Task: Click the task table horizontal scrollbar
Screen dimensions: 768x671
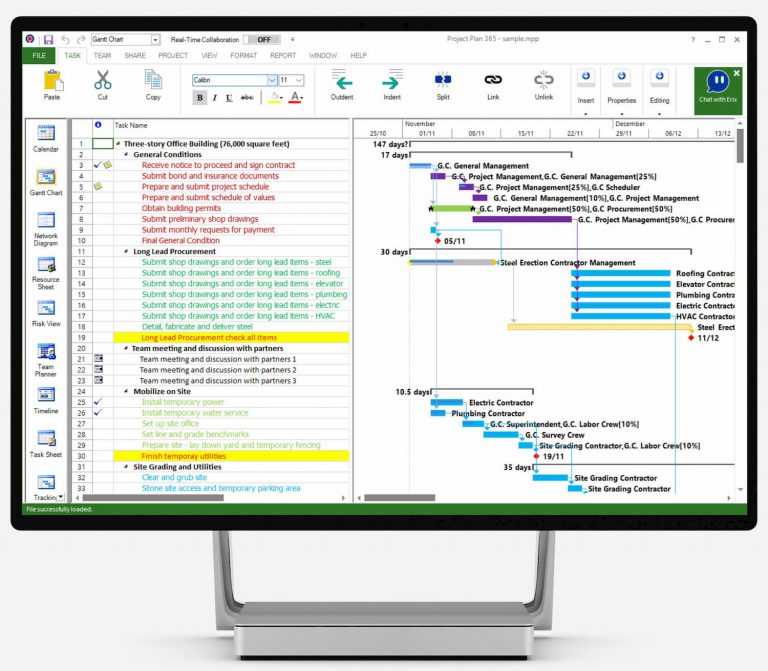Action: click(x=153, y=498)
